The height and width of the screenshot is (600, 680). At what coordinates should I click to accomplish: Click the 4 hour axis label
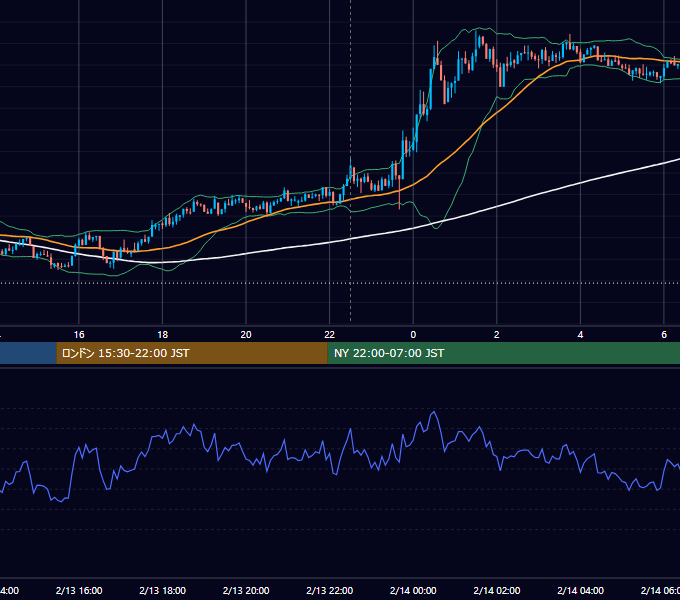coord(580,335)
